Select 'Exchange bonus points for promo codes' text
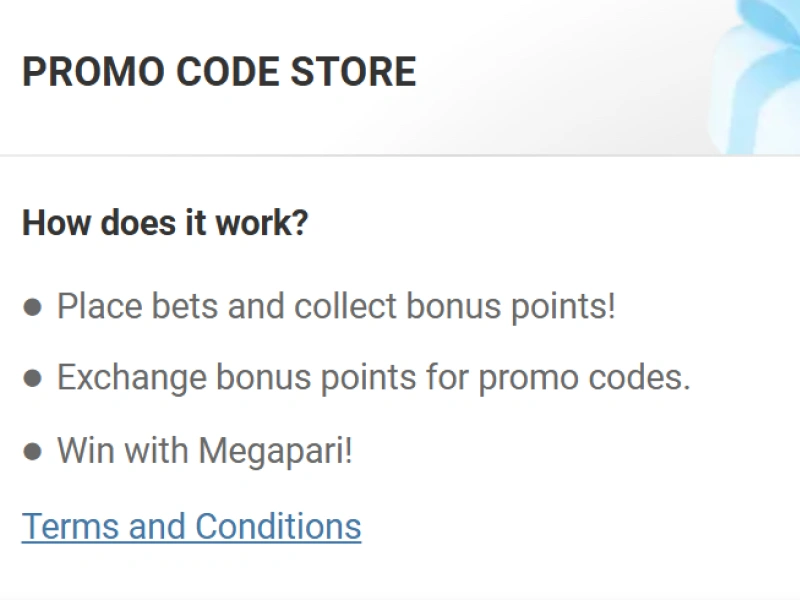 pyautogui.click(x=374, y=378)
